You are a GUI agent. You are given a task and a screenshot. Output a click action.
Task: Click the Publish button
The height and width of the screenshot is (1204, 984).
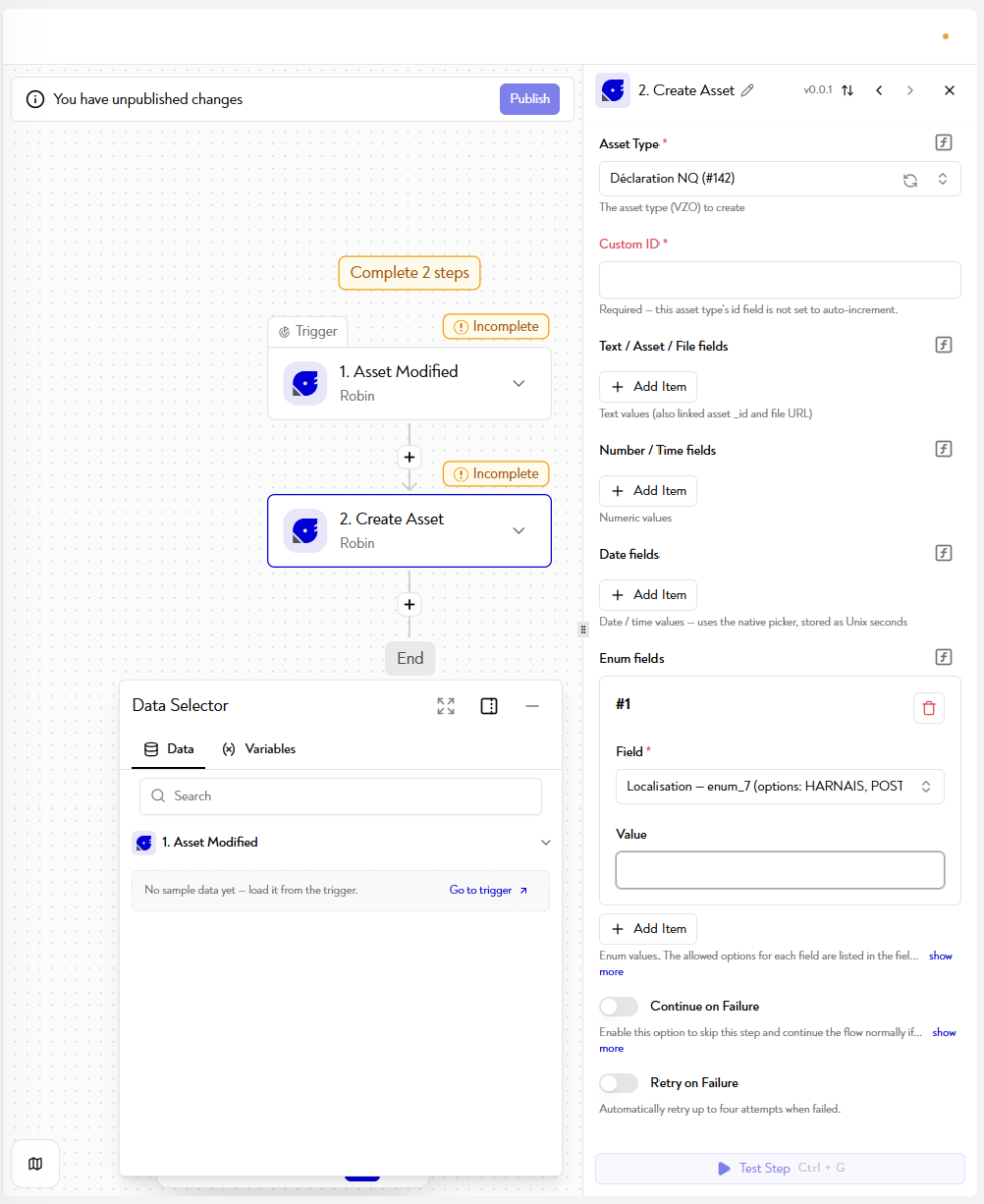530,99
